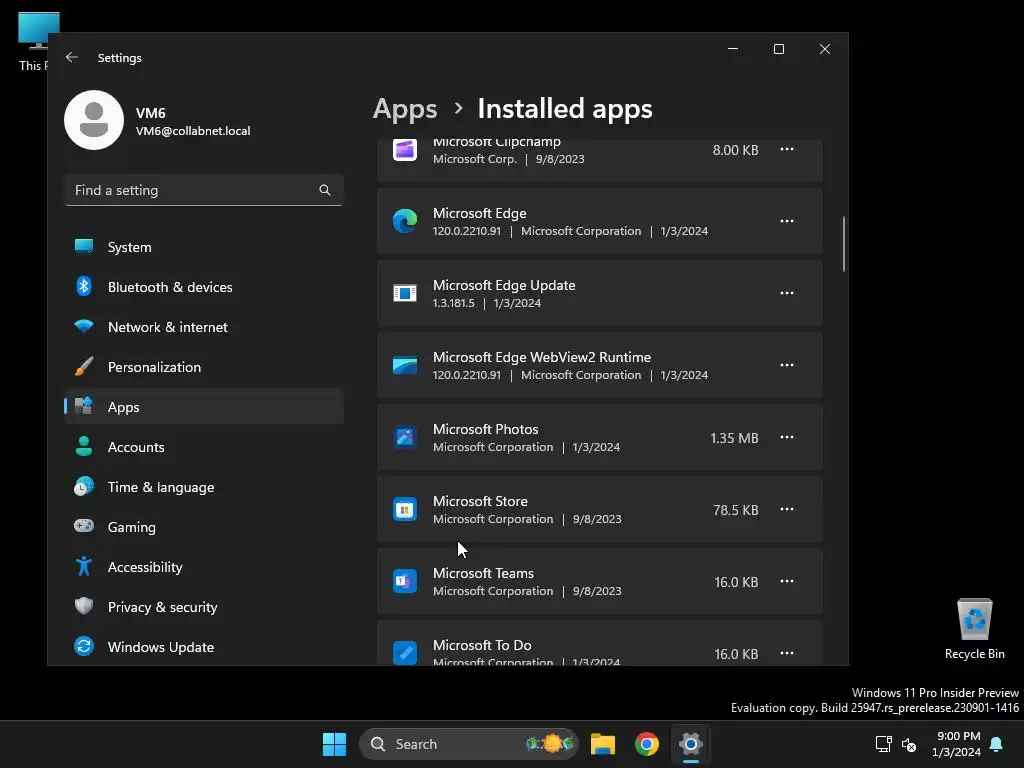Click the VM6 profile avatar
This screenshot has height=768, width=1024.
[94, 120]
